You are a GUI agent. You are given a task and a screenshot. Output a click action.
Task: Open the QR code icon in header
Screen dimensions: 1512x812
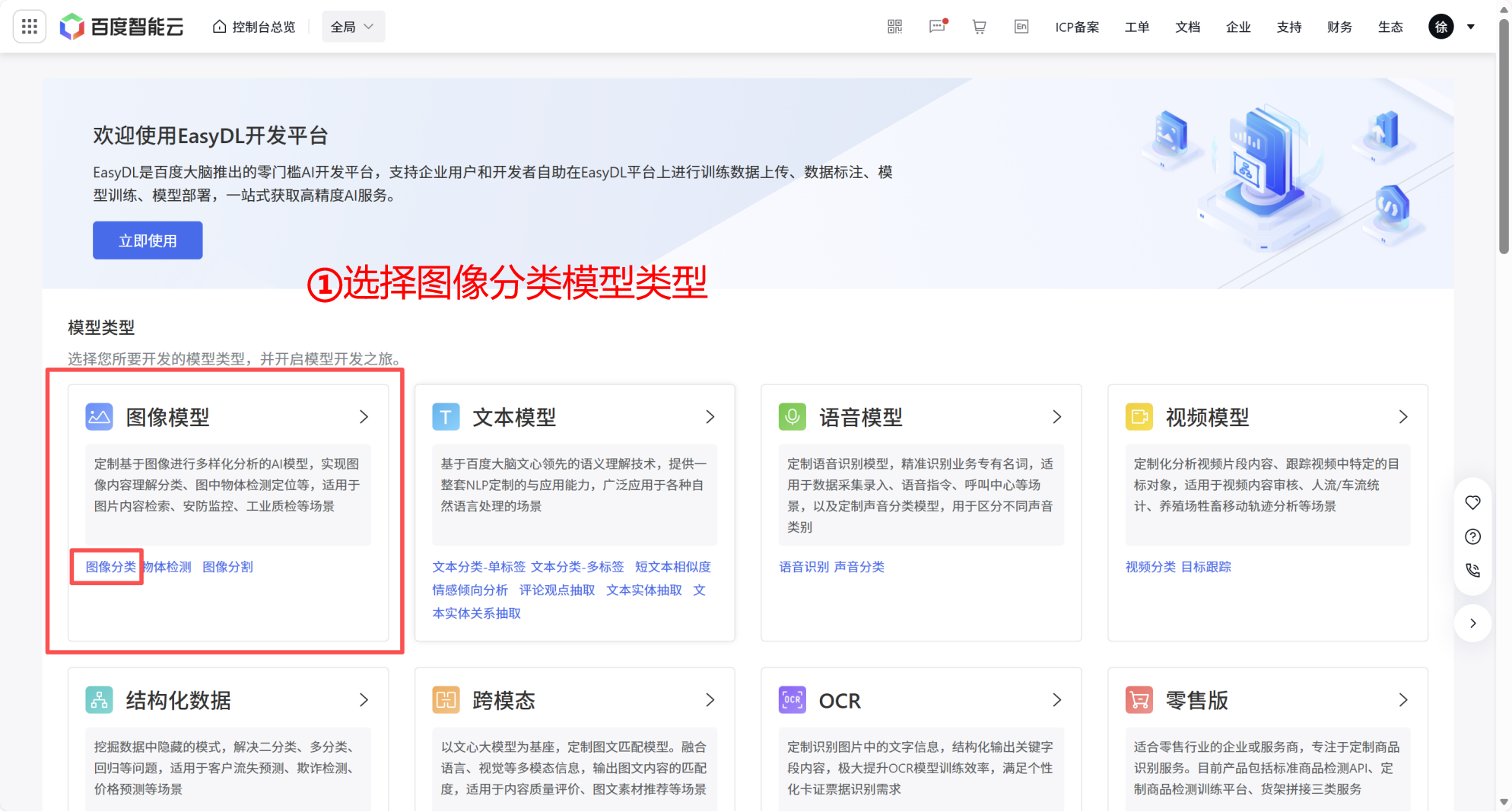(894, 27)
